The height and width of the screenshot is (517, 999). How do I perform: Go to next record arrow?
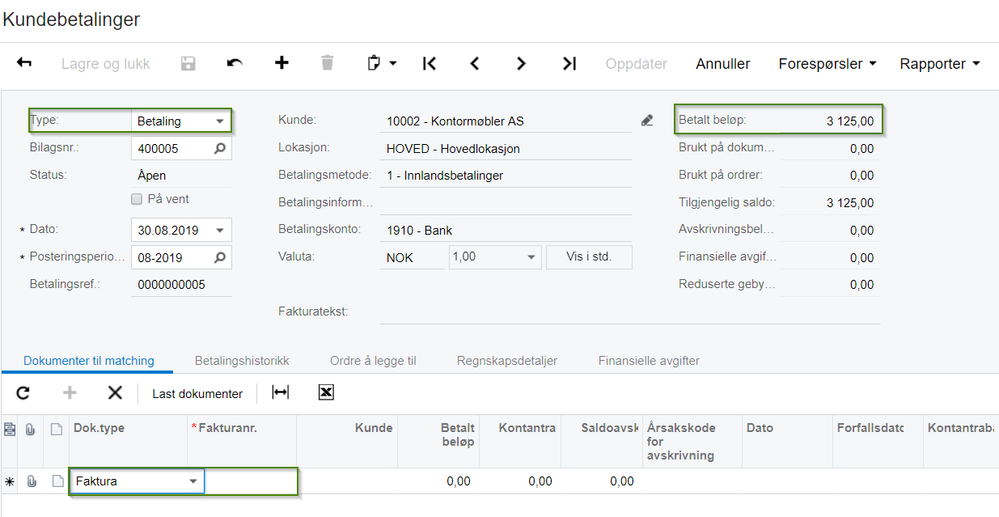[521, 63]
